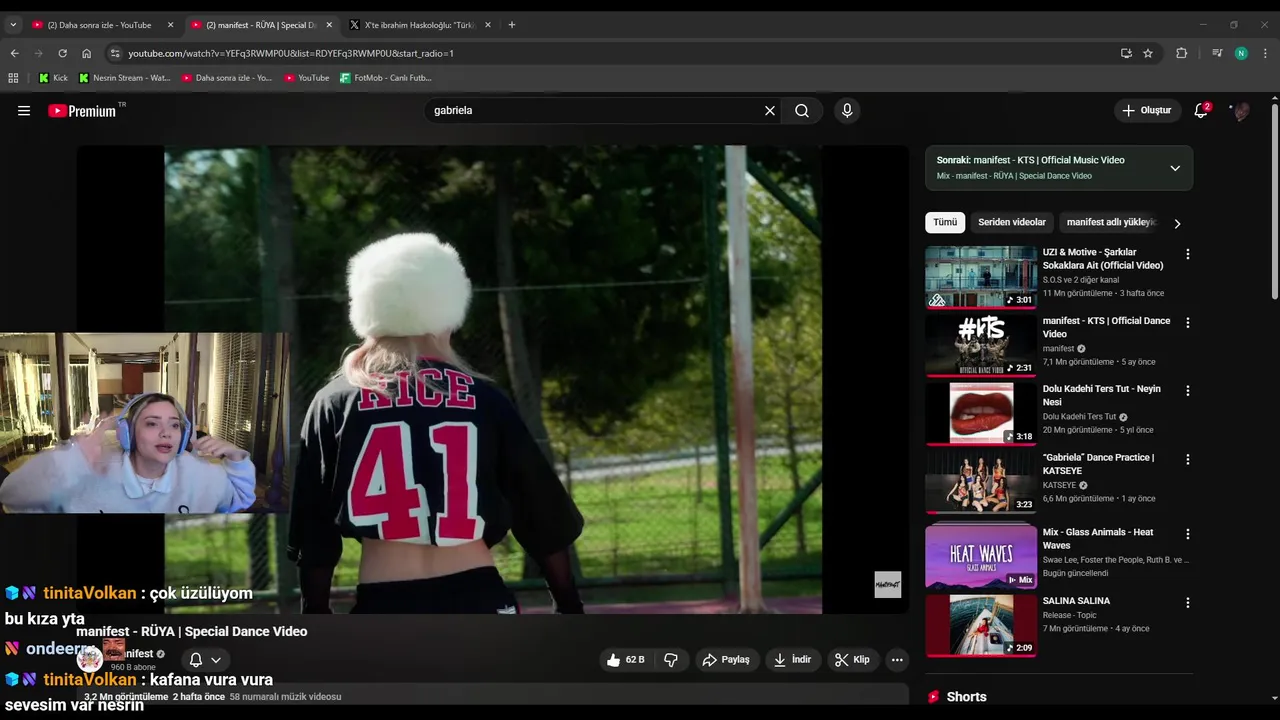1280x720 pixels.
Task: Open the subscription notification bell dropdown
Action: click(x=205, y=660)
